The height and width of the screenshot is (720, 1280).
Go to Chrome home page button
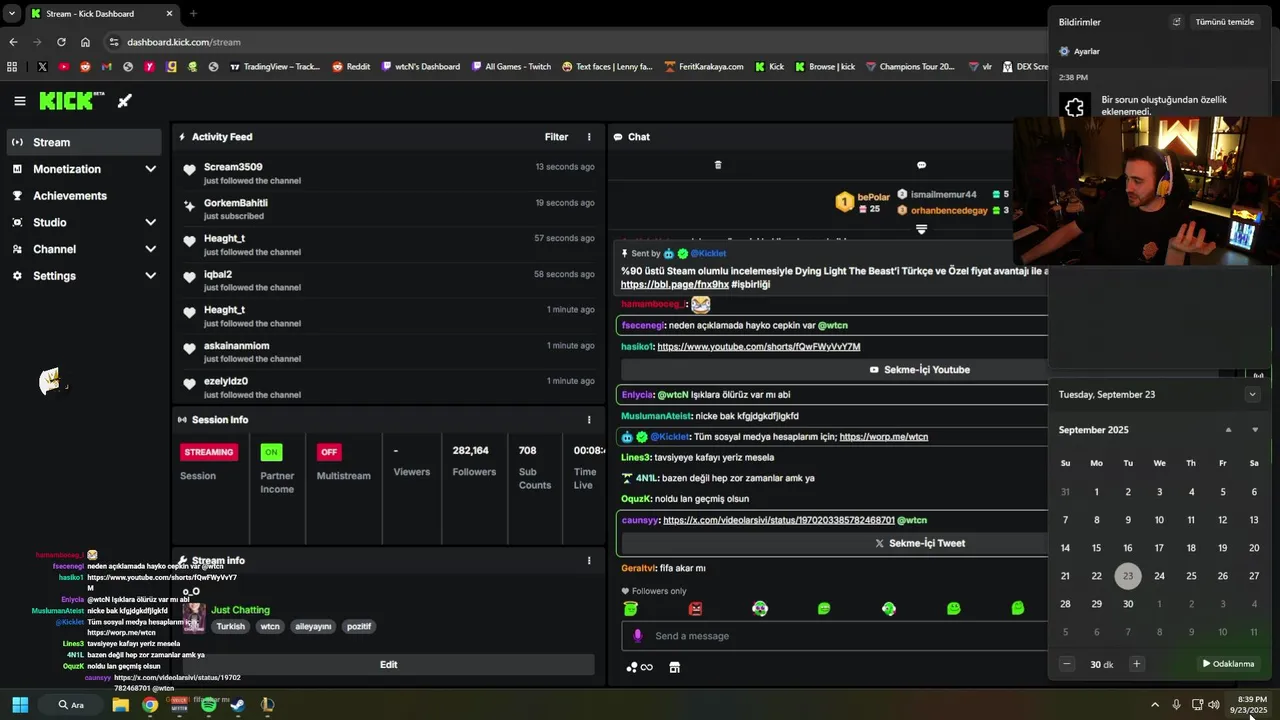coord(85,42)
